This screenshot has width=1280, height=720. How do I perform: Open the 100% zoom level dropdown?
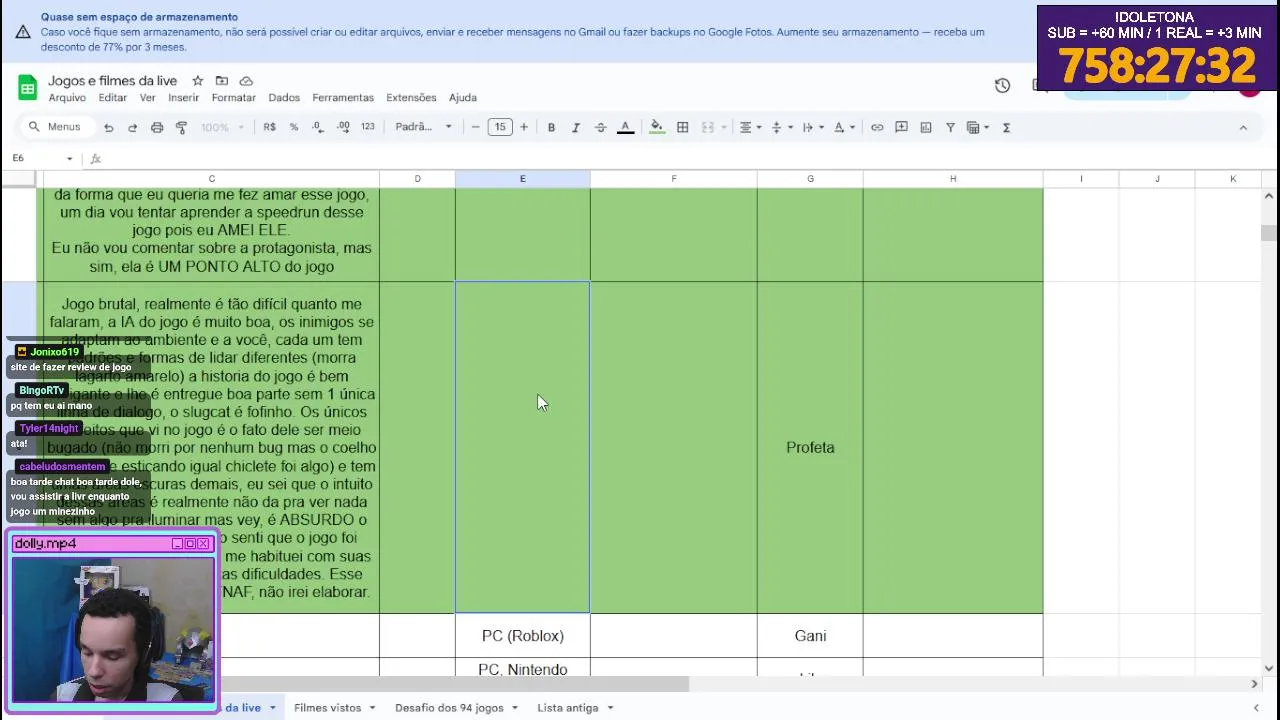222,127
